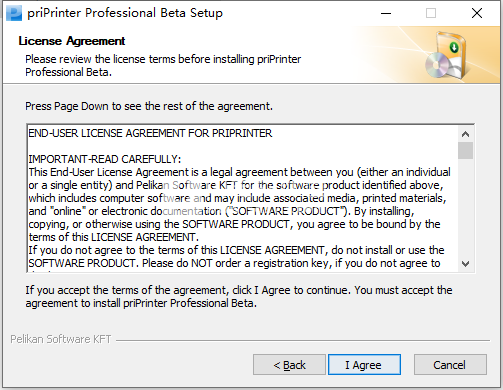
Task: Click the I Agree button
Action: 364,365
